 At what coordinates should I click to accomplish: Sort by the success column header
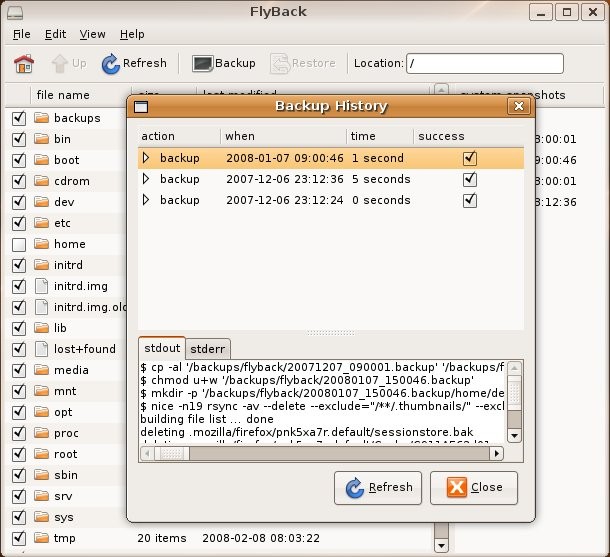(468, 136)
